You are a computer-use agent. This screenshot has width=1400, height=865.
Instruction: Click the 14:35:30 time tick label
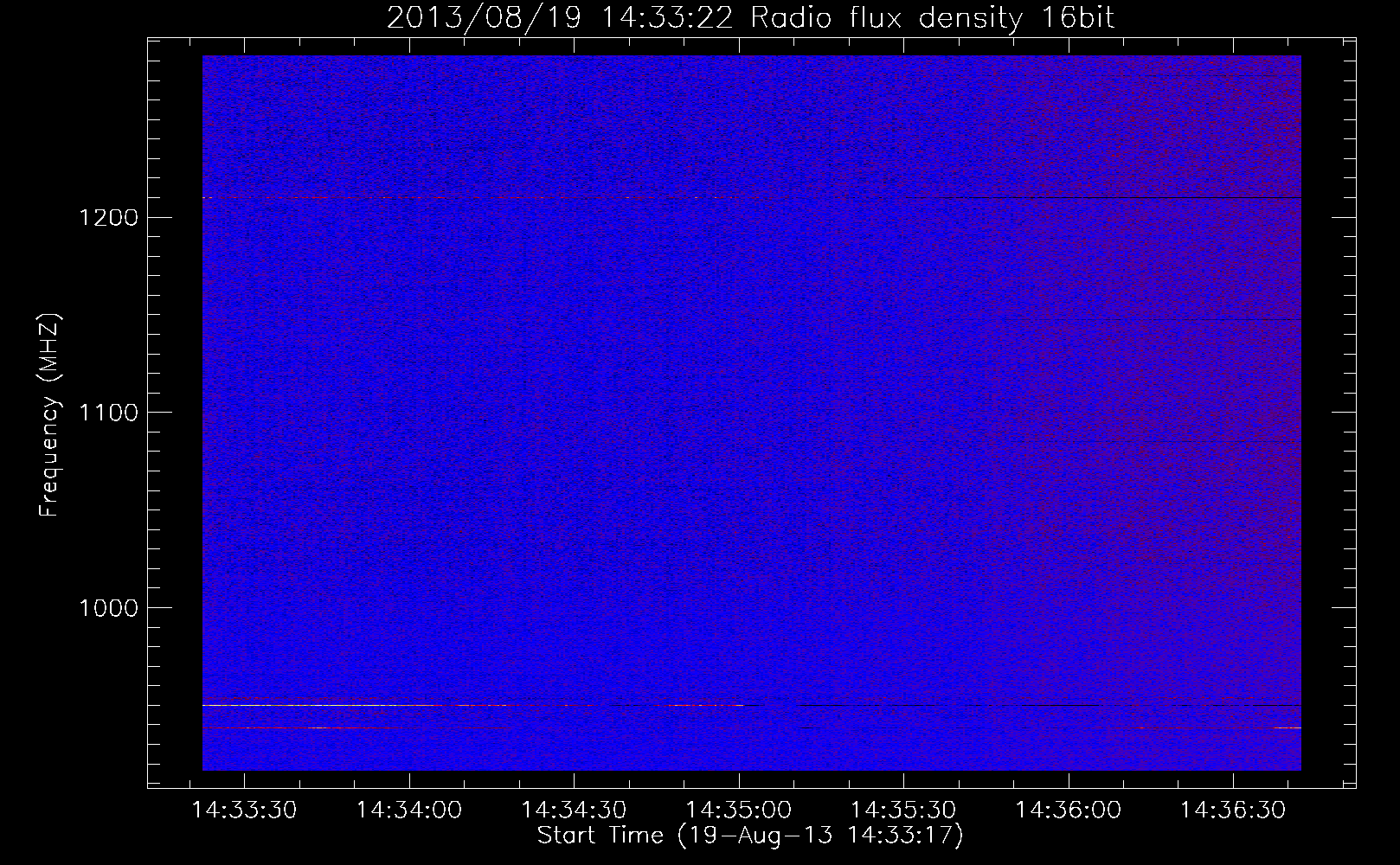pyautogui.click(x=903, y=811)
